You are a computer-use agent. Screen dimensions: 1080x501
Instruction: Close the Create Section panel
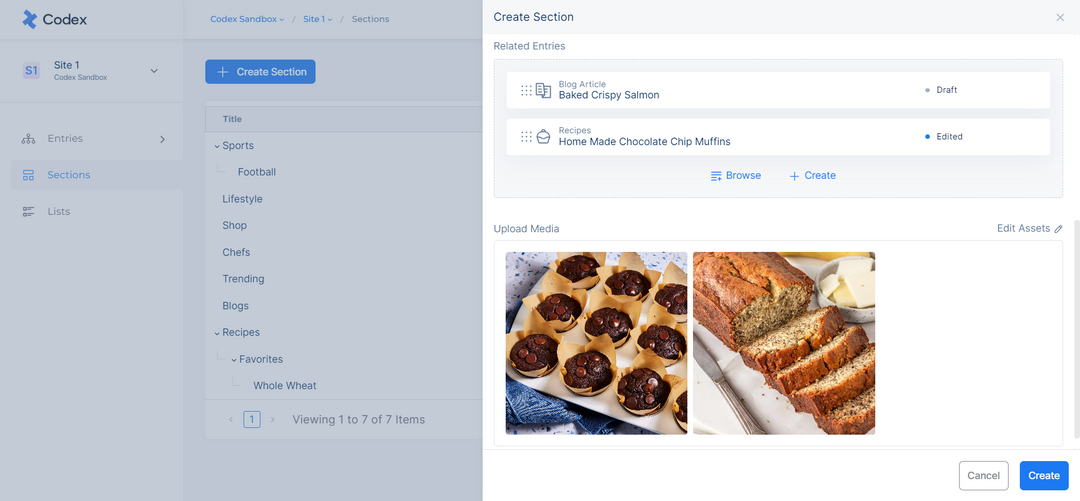[1060, 17]
